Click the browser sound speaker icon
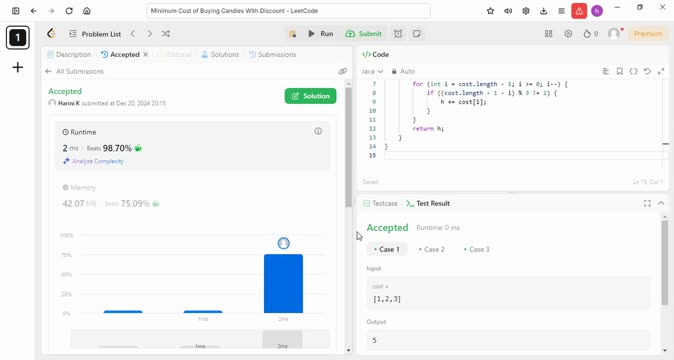 click(x=508, y=11)
